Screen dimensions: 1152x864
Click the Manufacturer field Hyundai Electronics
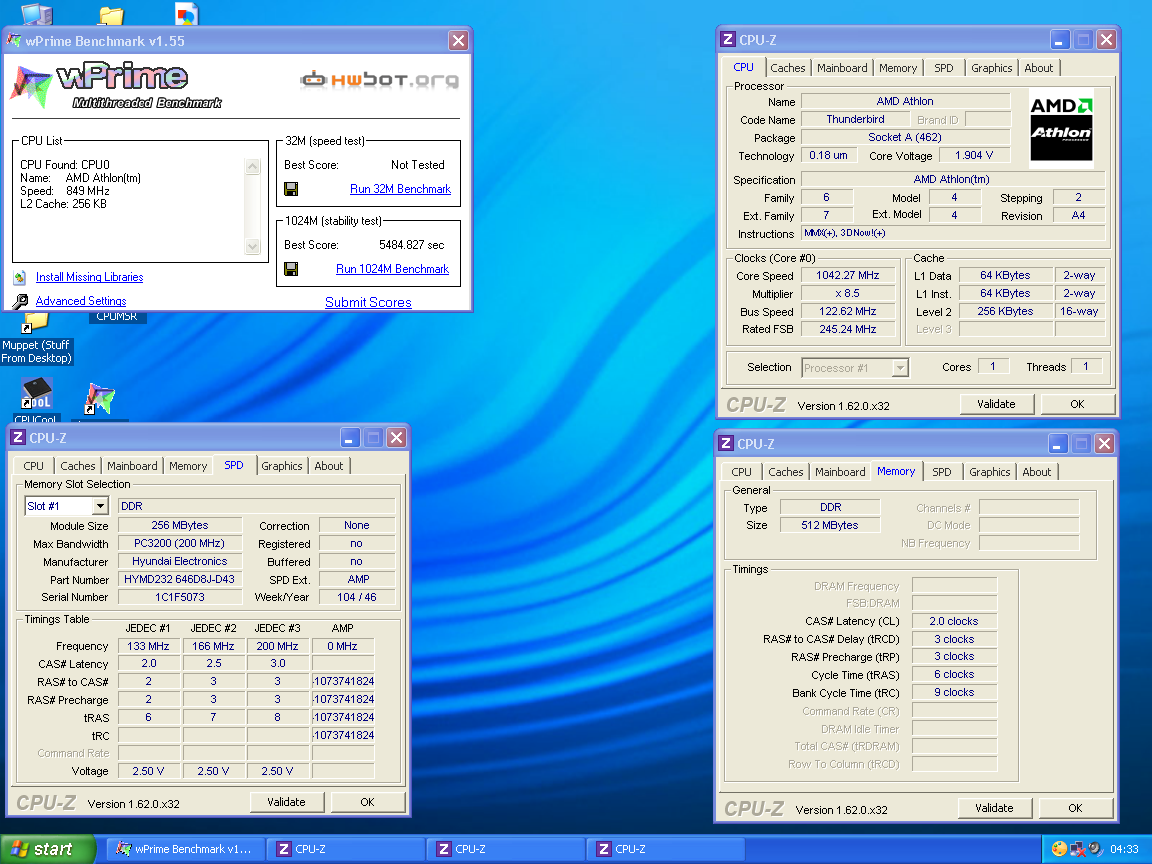[x=180, y=561]
